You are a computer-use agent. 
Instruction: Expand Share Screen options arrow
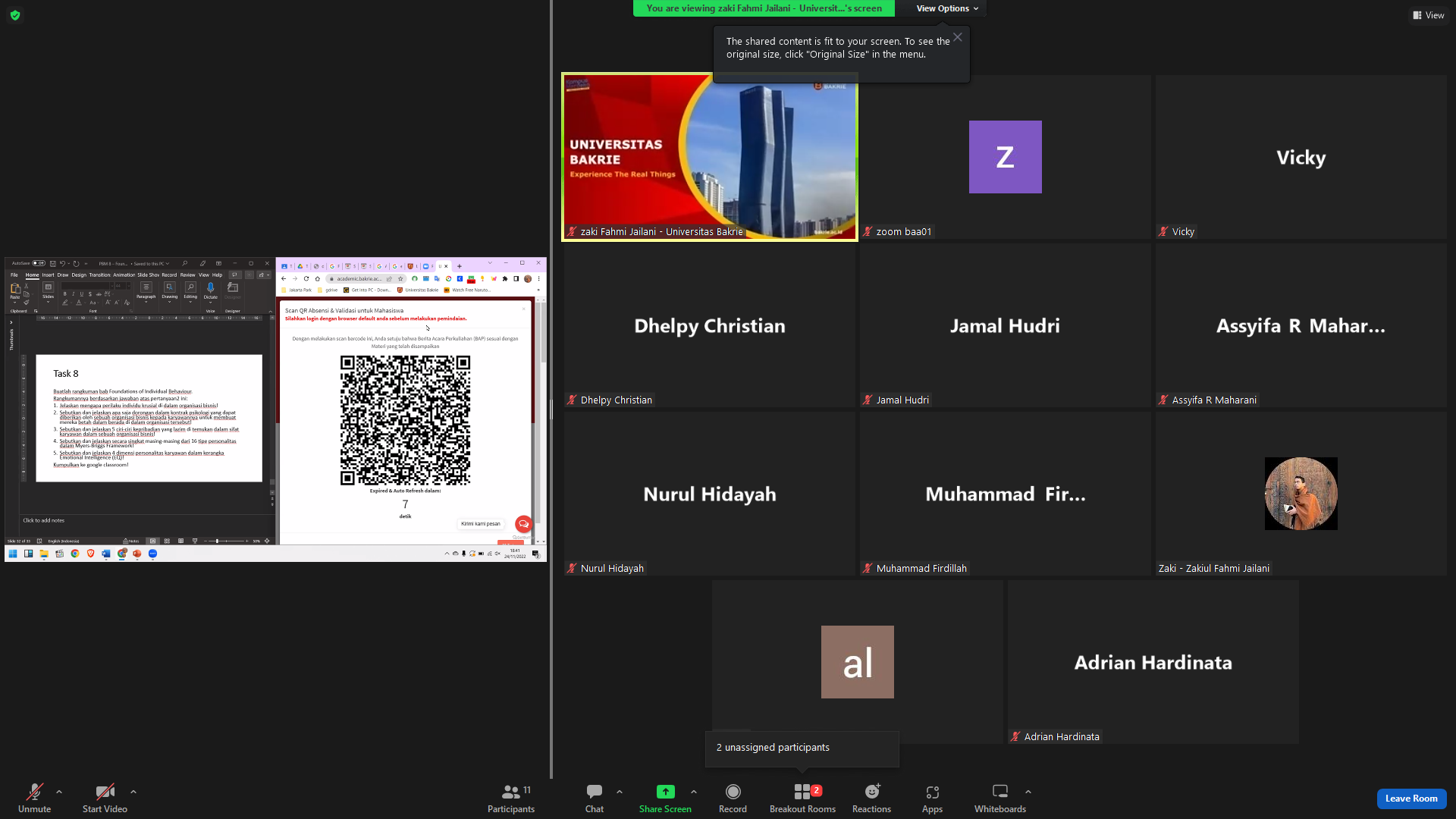[x=694, y=792]
